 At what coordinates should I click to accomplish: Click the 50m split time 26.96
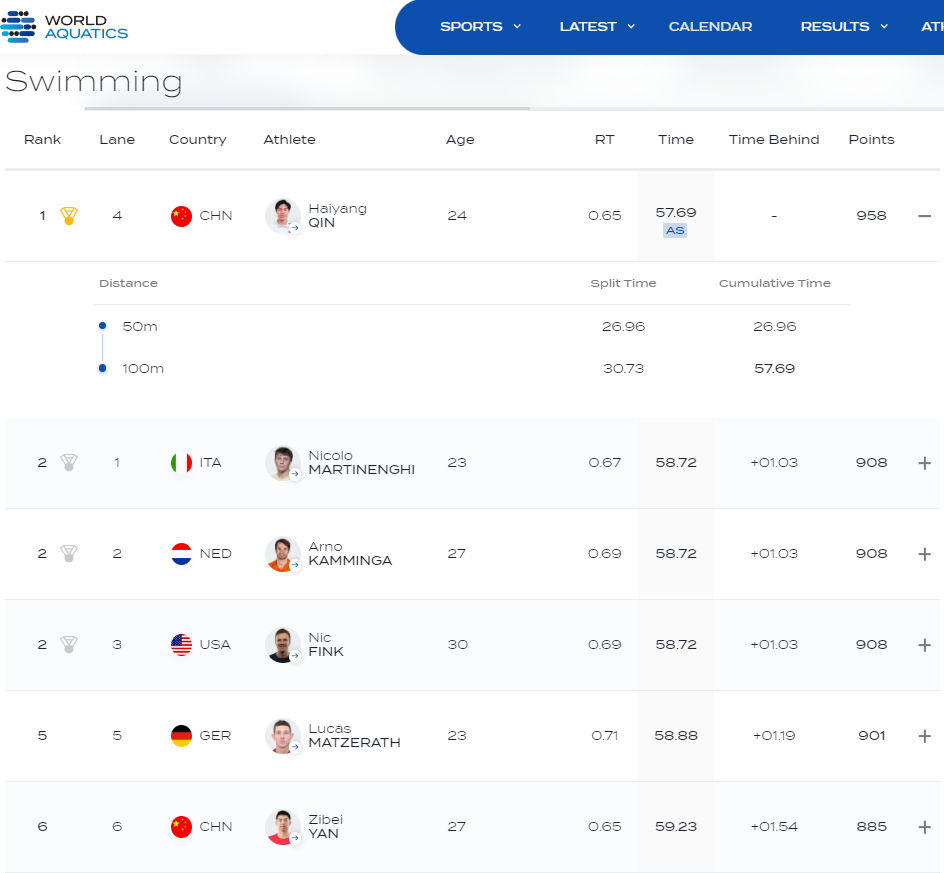(623, 326)
